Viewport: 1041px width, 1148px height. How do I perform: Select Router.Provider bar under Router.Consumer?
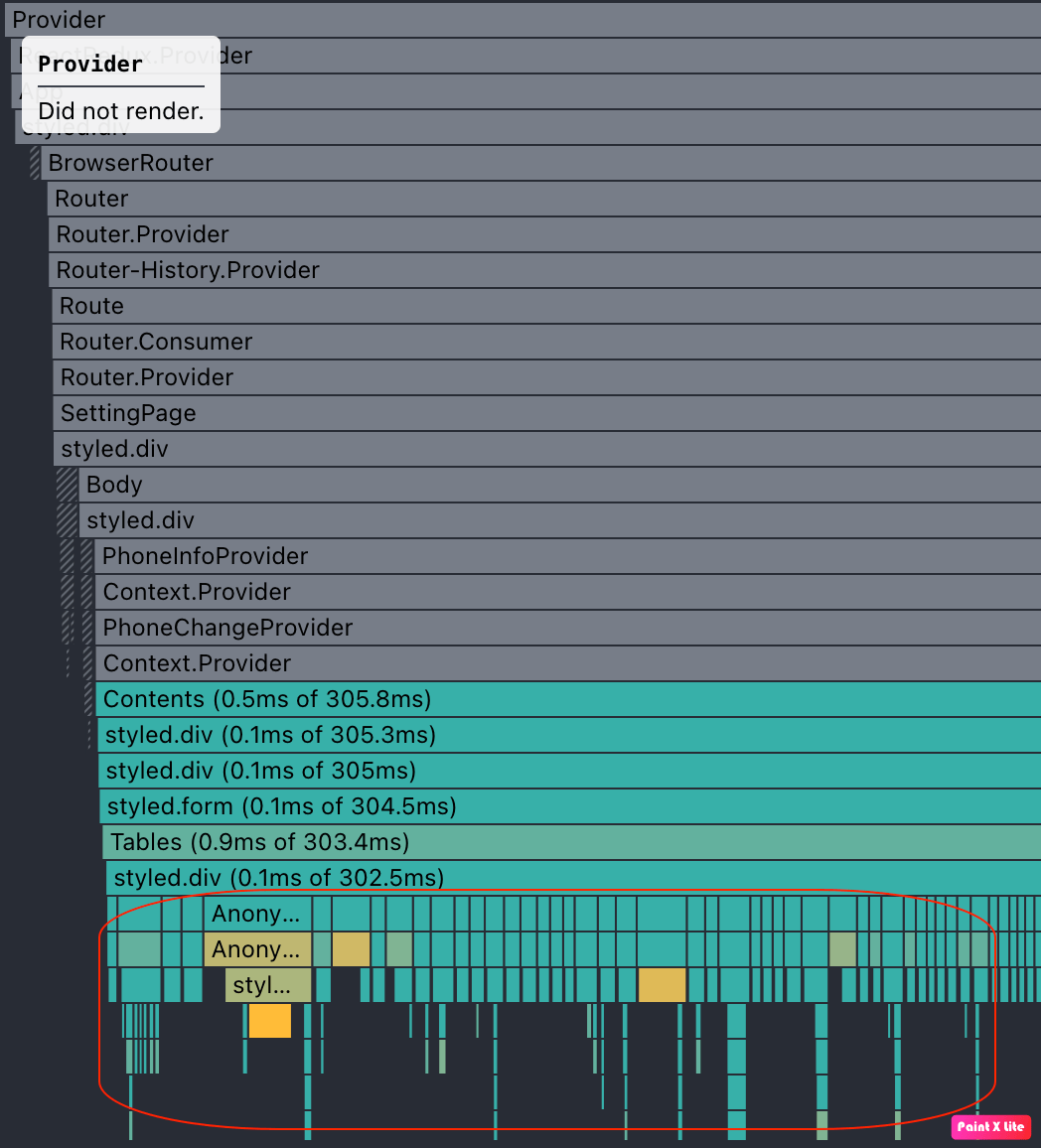coord(547,377)
